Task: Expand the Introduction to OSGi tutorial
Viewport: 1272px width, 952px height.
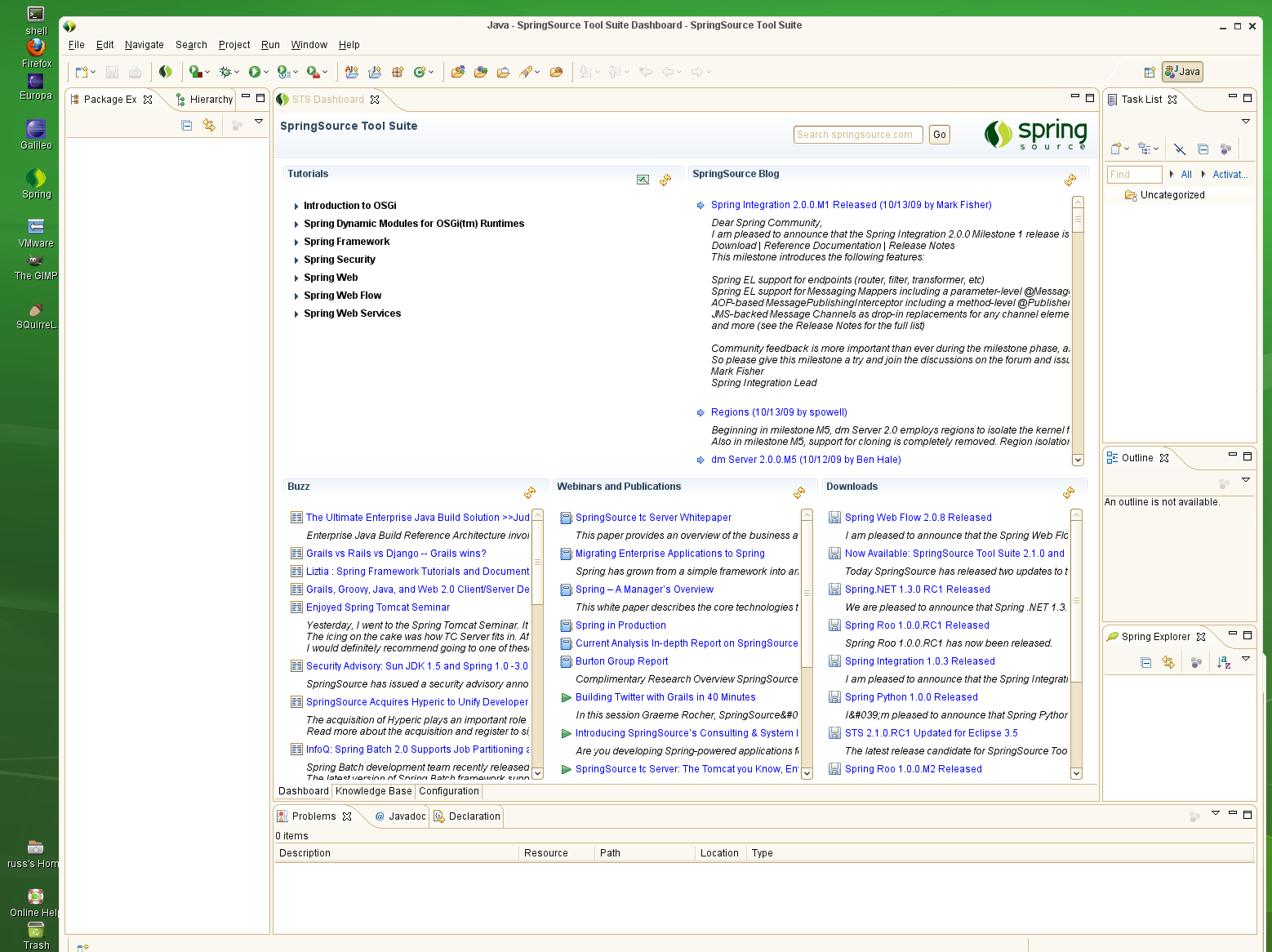Action: [296, 207]
